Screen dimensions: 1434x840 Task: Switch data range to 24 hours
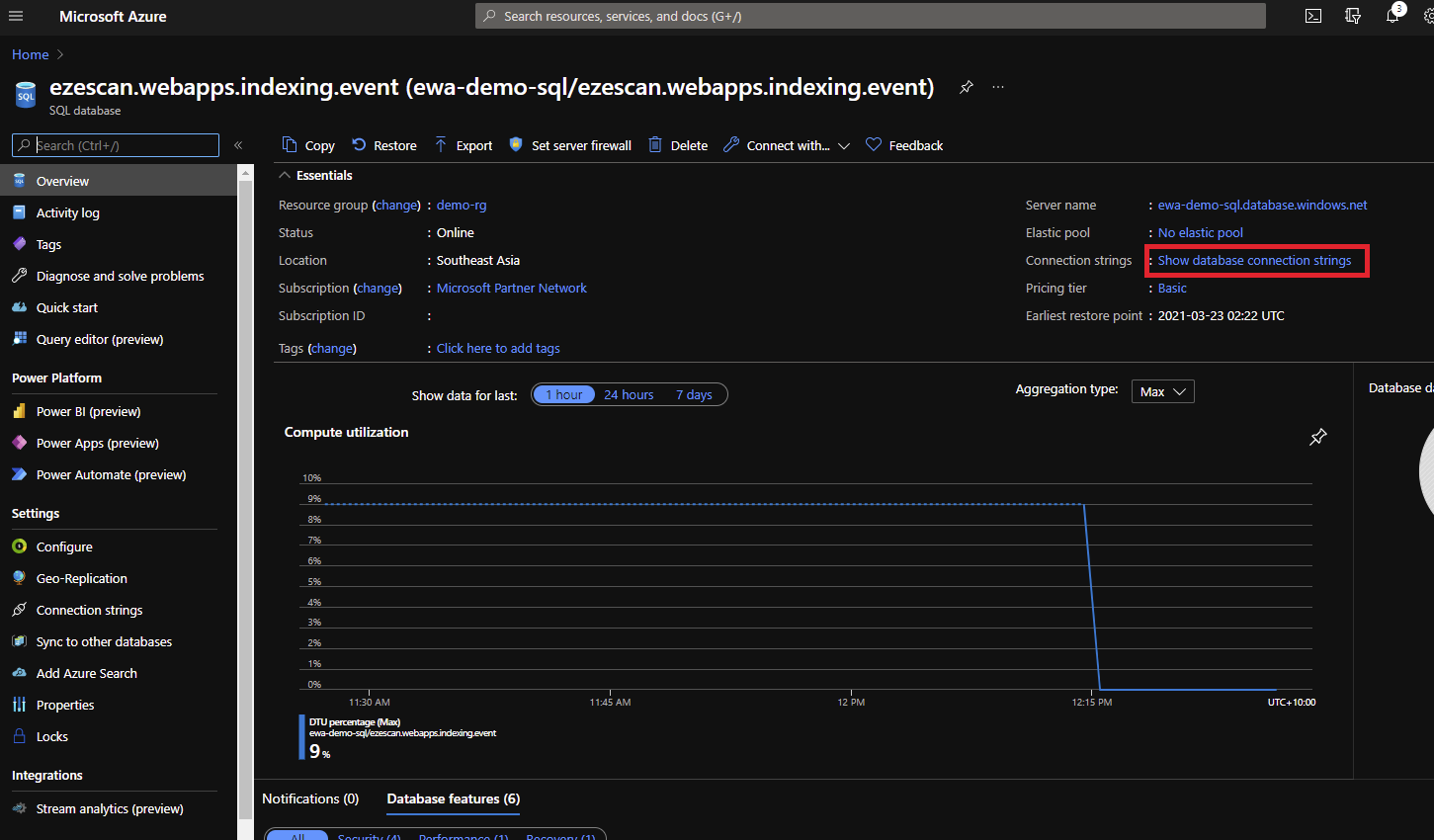(629, 394)
